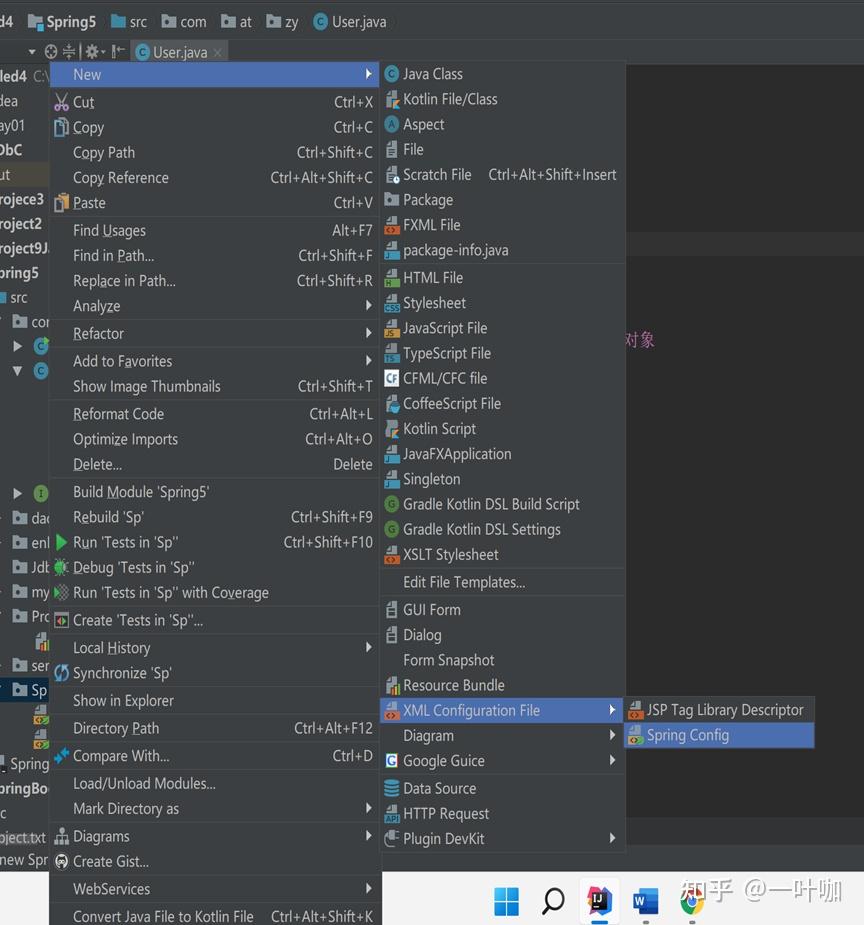The width and height of the screenshot is (864, 925).
Task: Close the User.java editor tab
Action: tap(218, 53)
